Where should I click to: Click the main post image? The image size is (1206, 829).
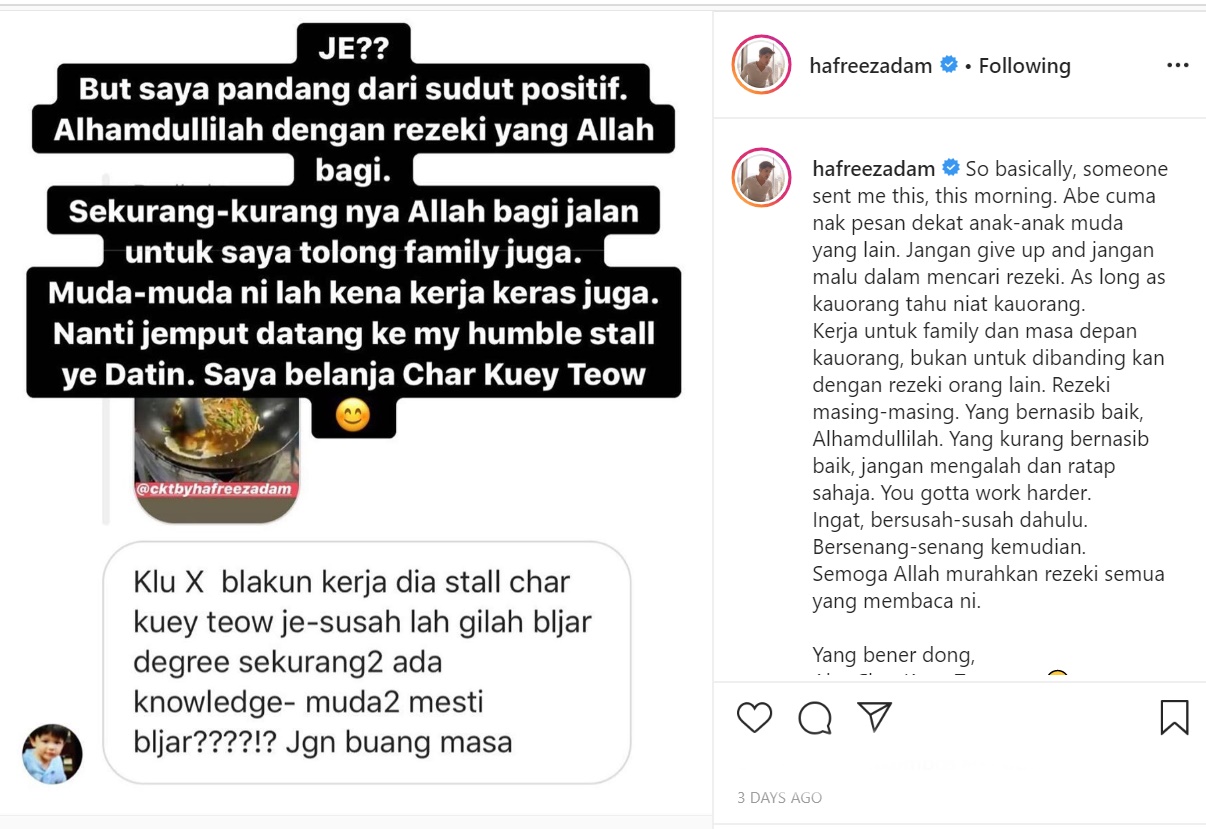pos(356,414)
